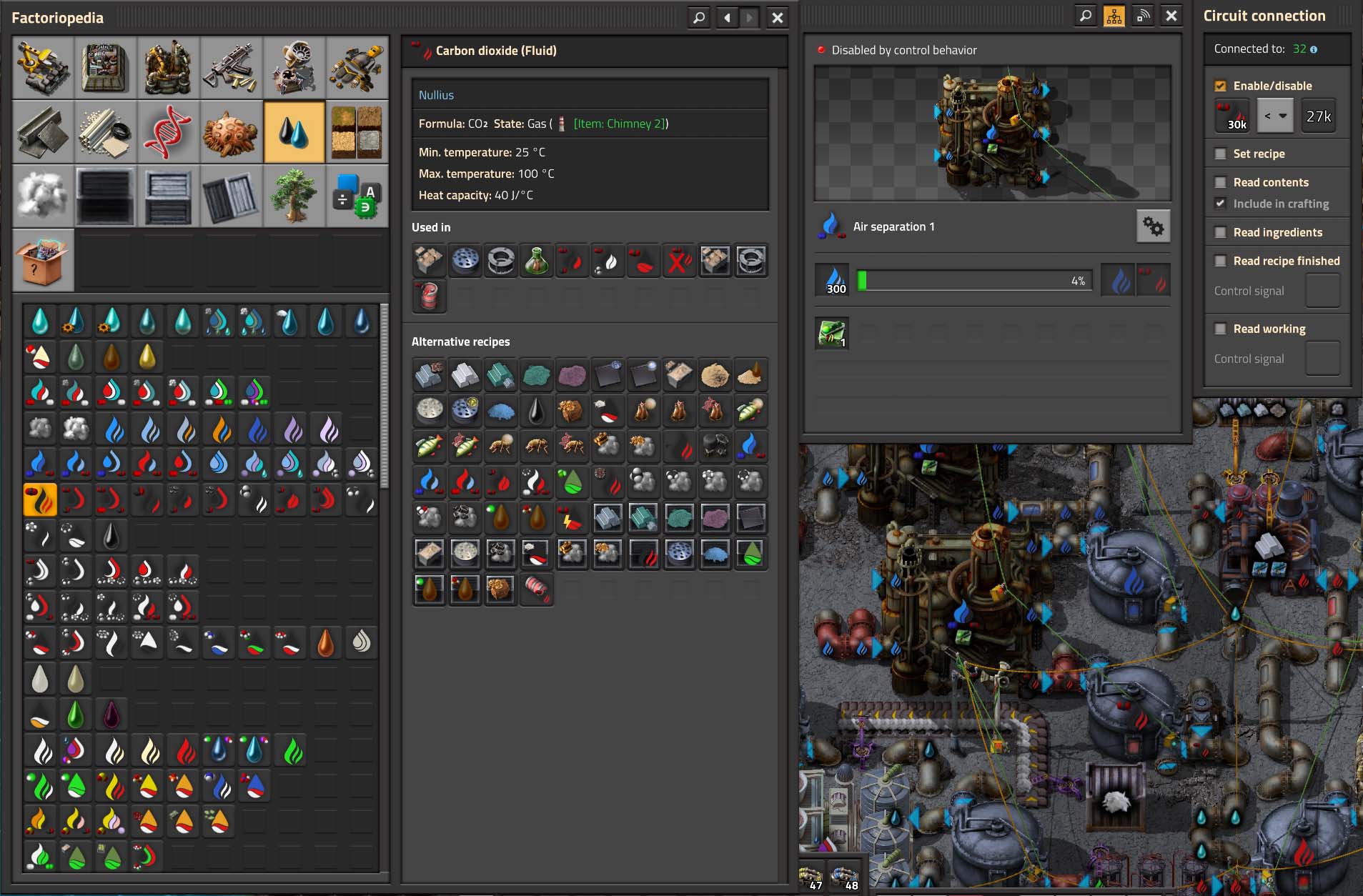Viewport: 1363px width, 896px height.
Task: Open the question-mark box category tab
Action: click(44, 259)
